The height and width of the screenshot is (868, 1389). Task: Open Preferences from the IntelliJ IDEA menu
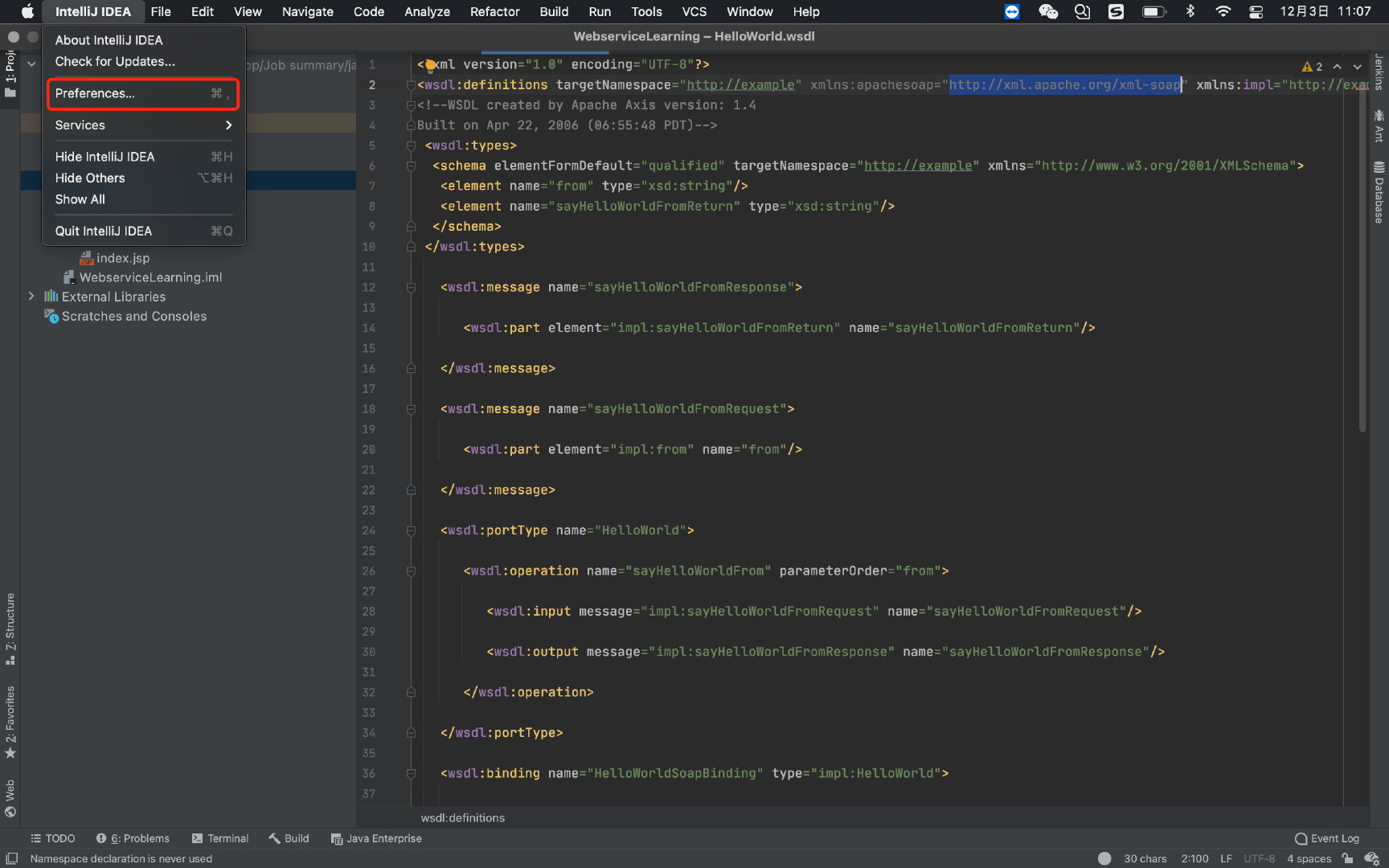(143, 93)
